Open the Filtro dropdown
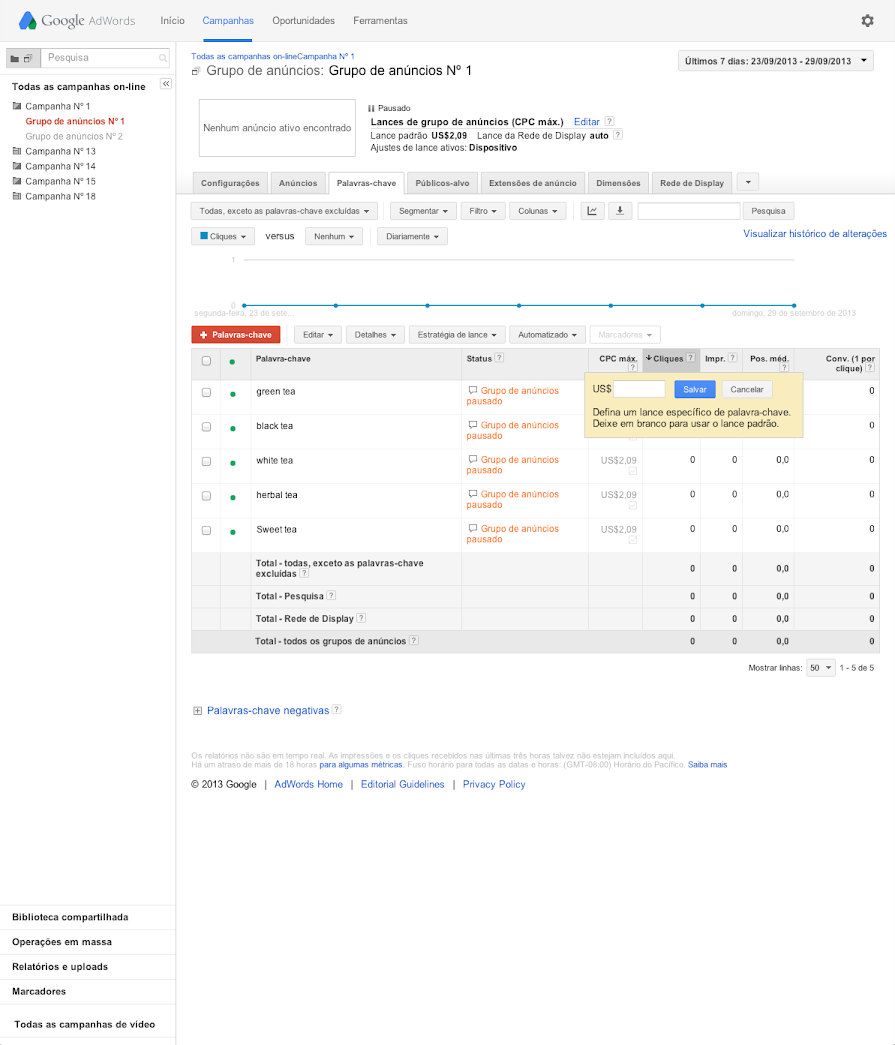895x1045 pixels. pyautogui.click(x=482, y=211)
